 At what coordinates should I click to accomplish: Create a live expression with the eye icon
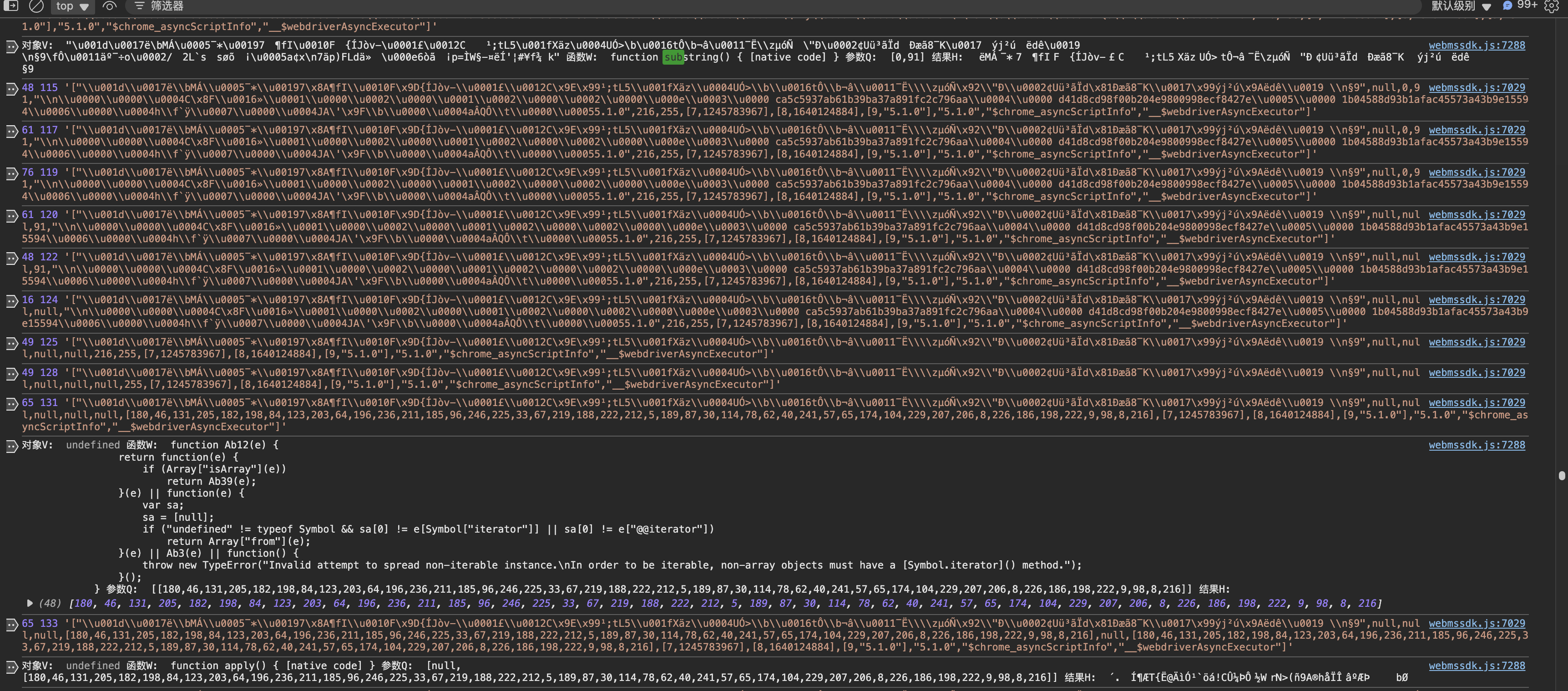pos(110,6)
